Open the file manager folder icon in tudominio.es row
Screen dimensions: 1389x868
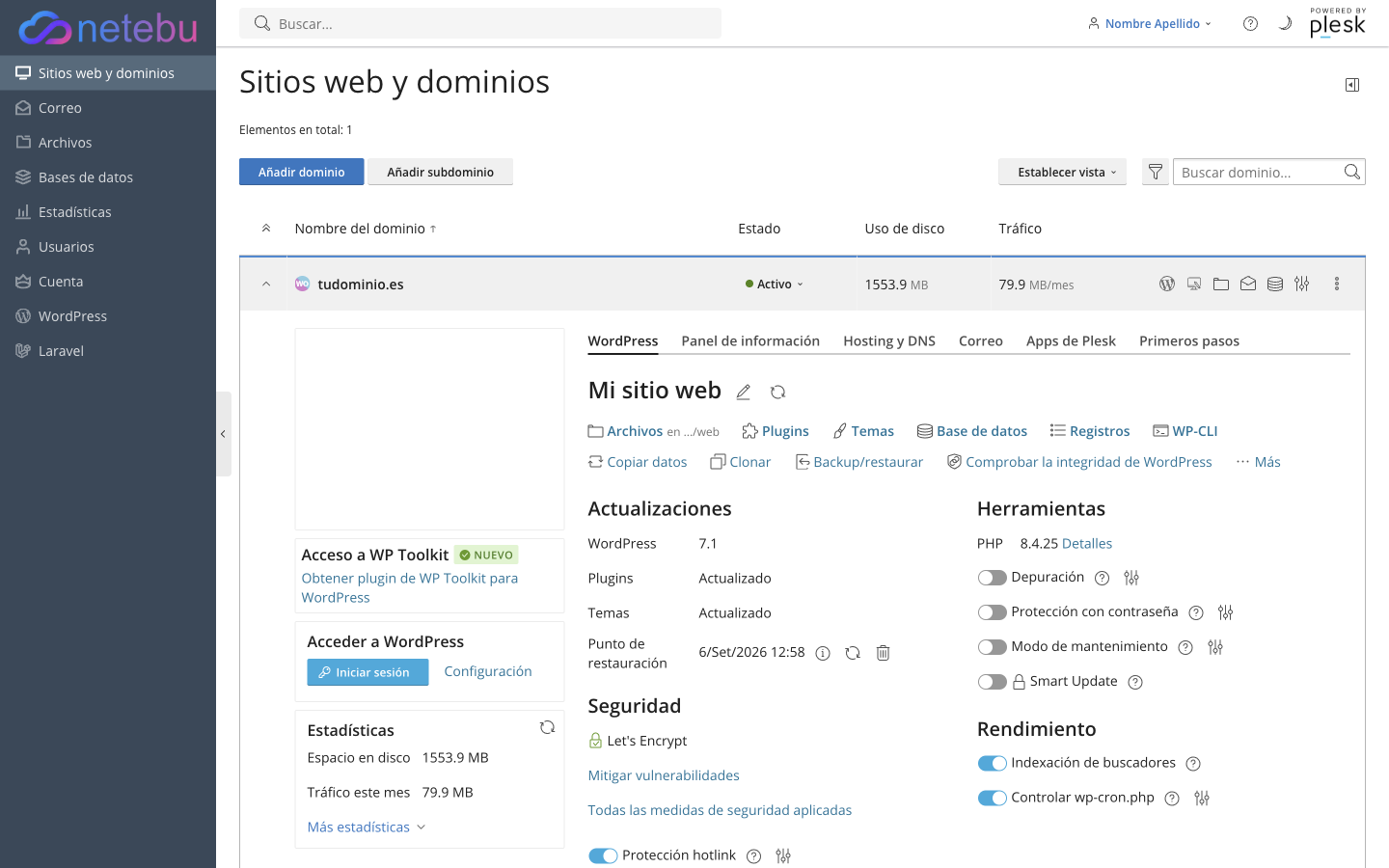click(1221, 284)
